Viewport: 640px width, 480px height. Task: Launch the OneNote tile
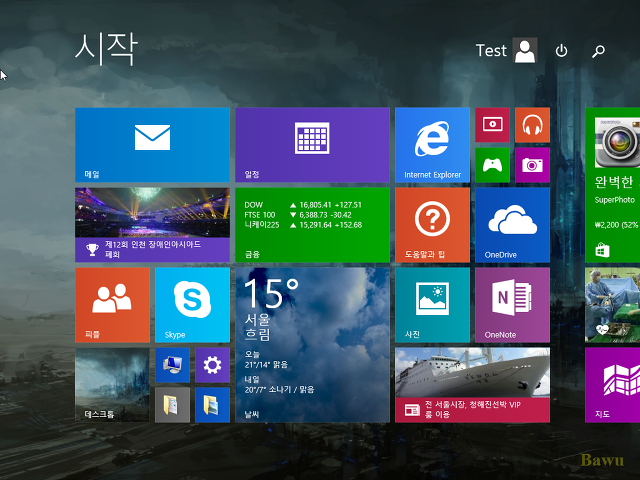click(512, 305)
